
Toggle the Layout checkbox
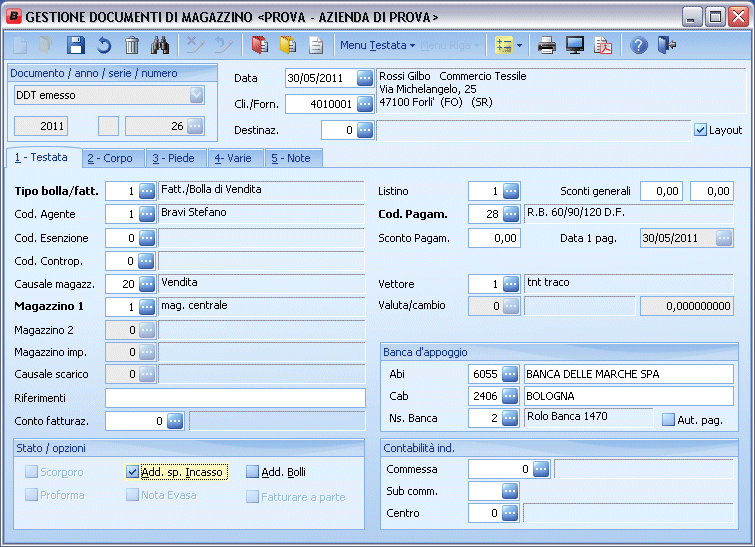tap(700, 130)
